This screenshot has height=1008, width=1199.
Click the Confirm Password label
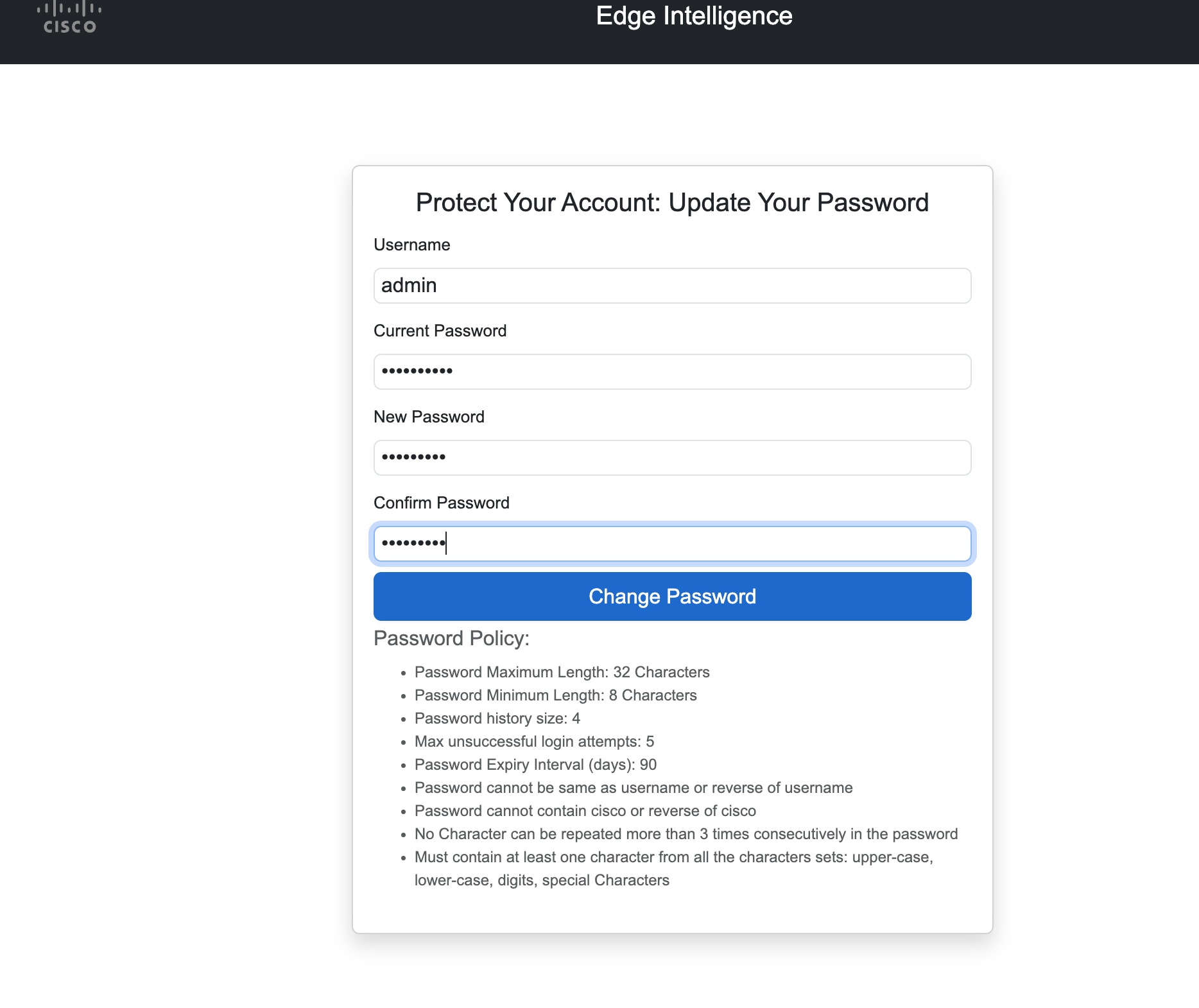(x=441, y=503)
